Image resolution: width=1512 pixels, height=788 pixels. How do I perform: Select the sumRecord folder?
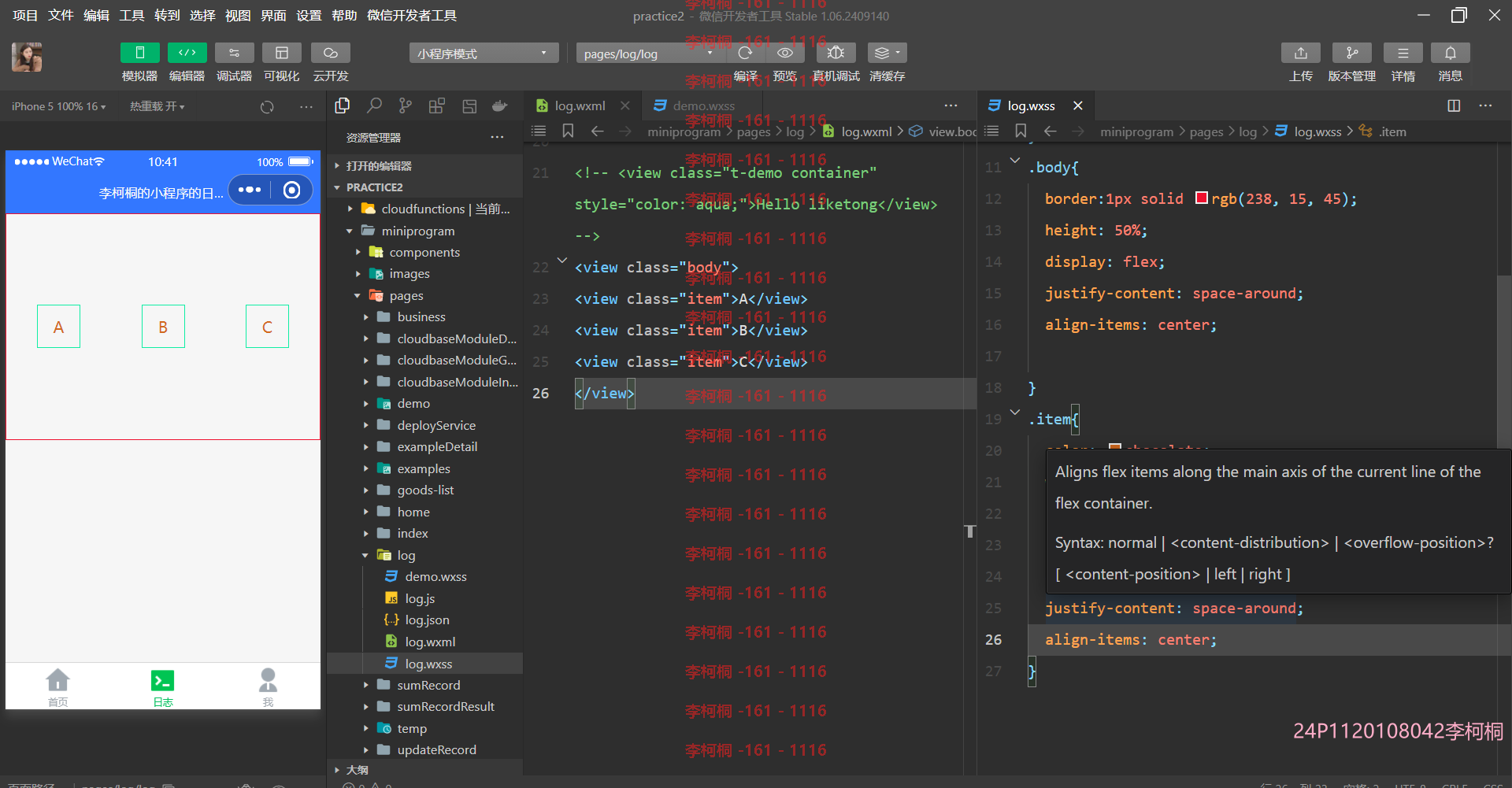428,685
